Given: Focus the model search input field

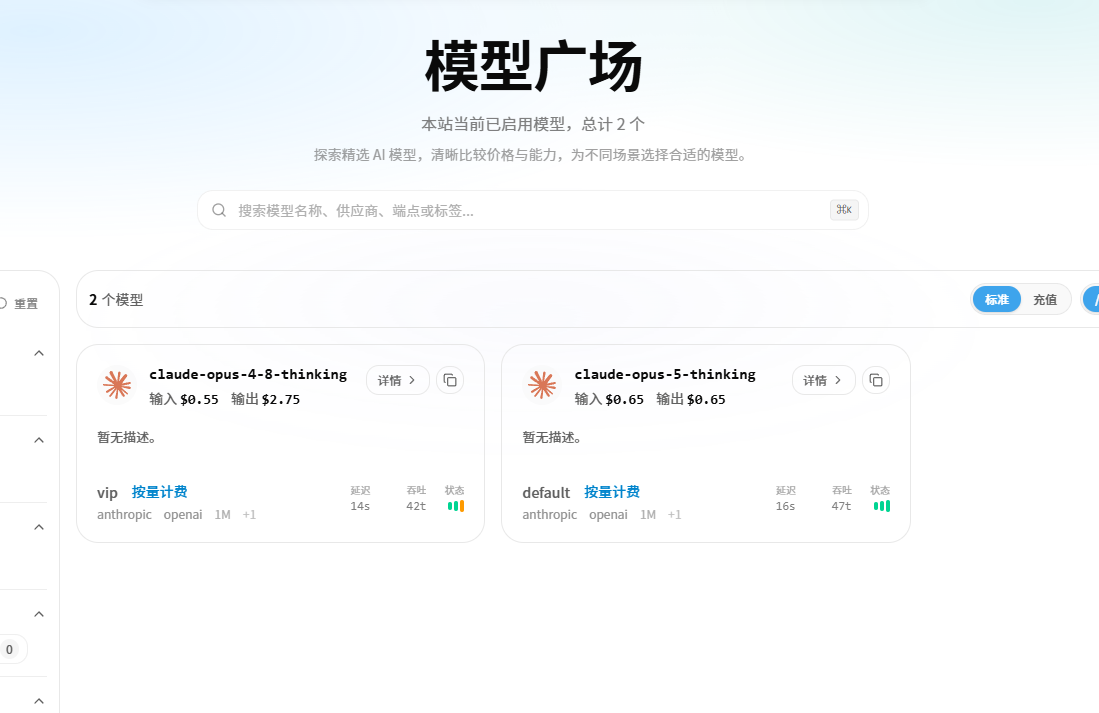Looking at the screenshot, I should tap(533, 210).
